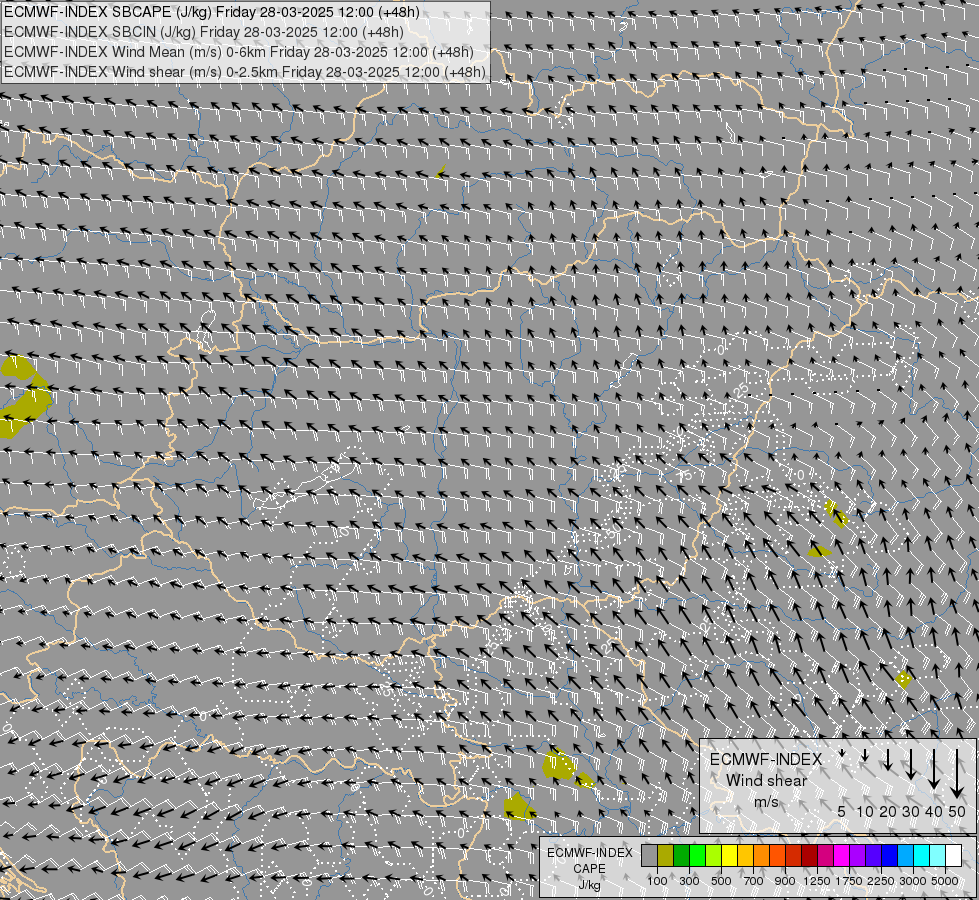Select the olive swatch in CAPE legend
The width and height of the screenshot is (979, 900).
tap(666, 856)
